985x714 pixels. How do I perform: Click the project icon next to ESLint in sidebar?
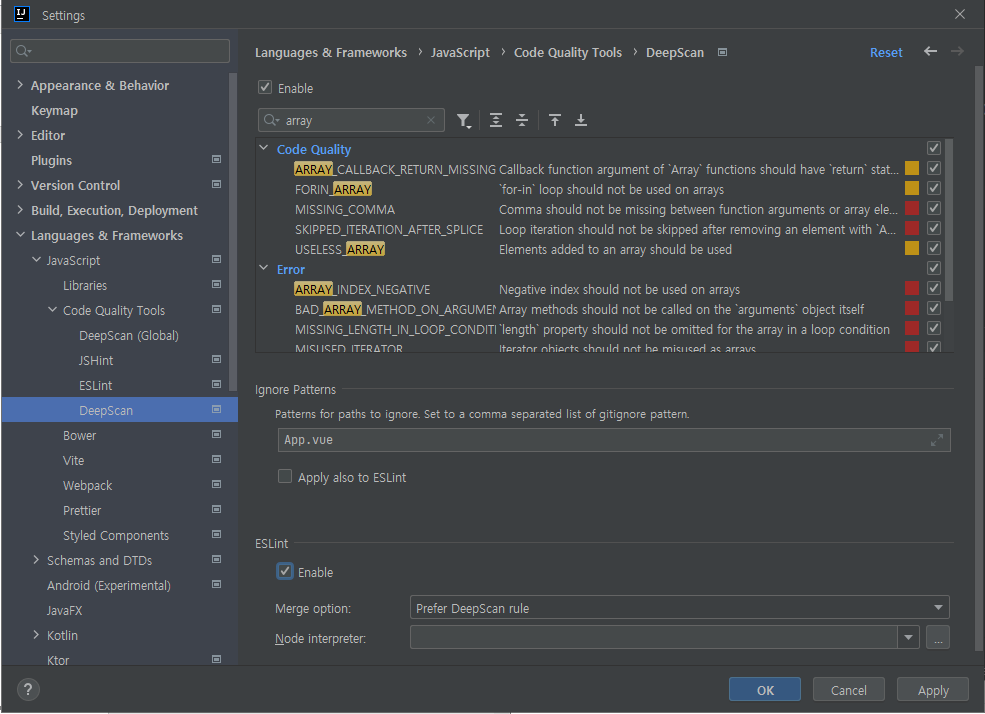(x=217, y=384)
